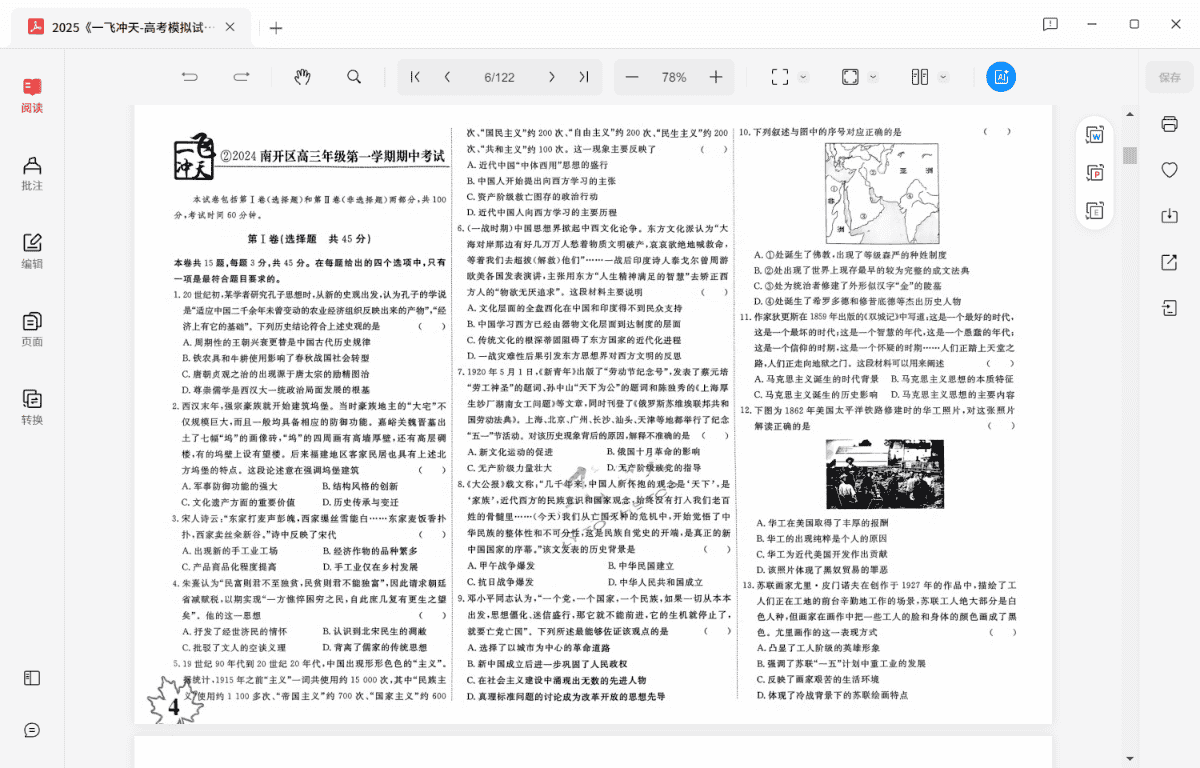Add document to favorites with heart icon

(1169, 170)
